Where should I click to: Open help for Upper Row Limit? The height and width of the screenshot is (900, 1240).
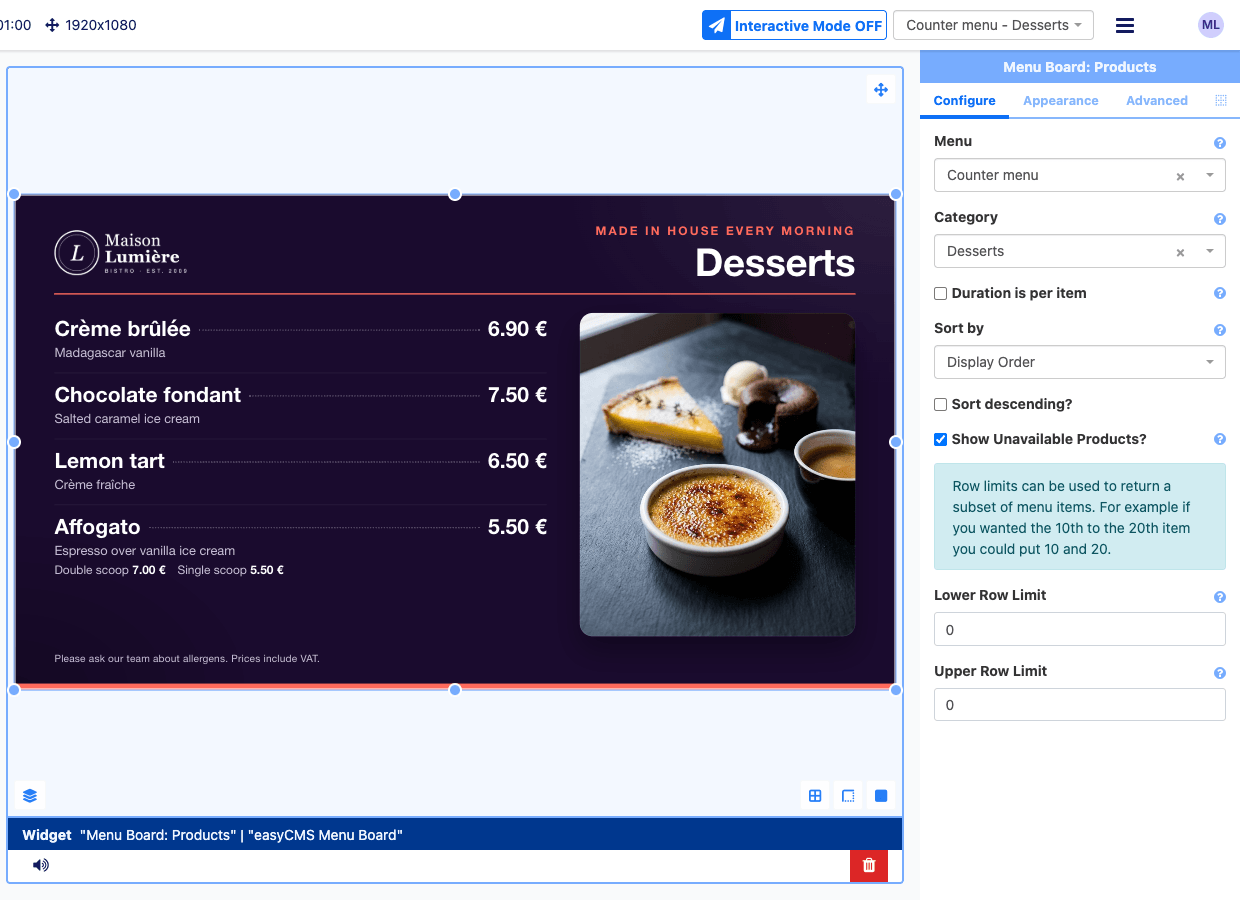tap(1220, 673)
